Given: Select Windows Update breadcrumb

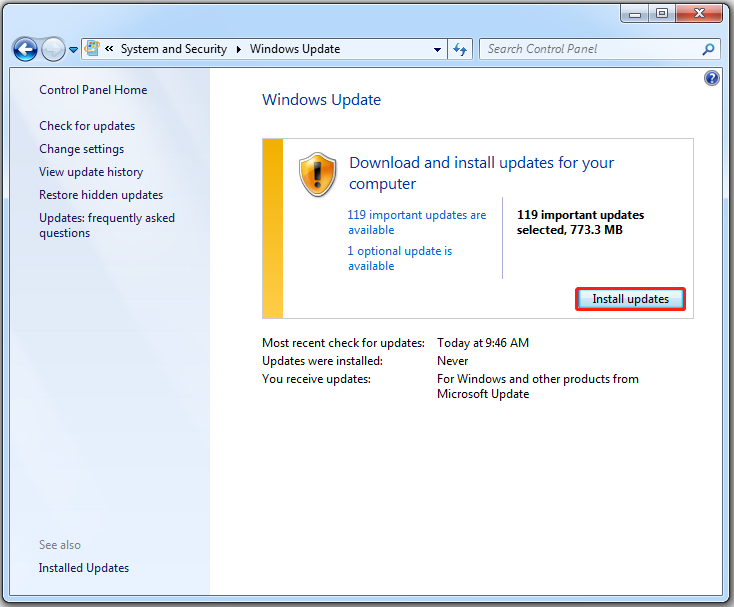Looking at the screenshot, I should pos(295,49).
